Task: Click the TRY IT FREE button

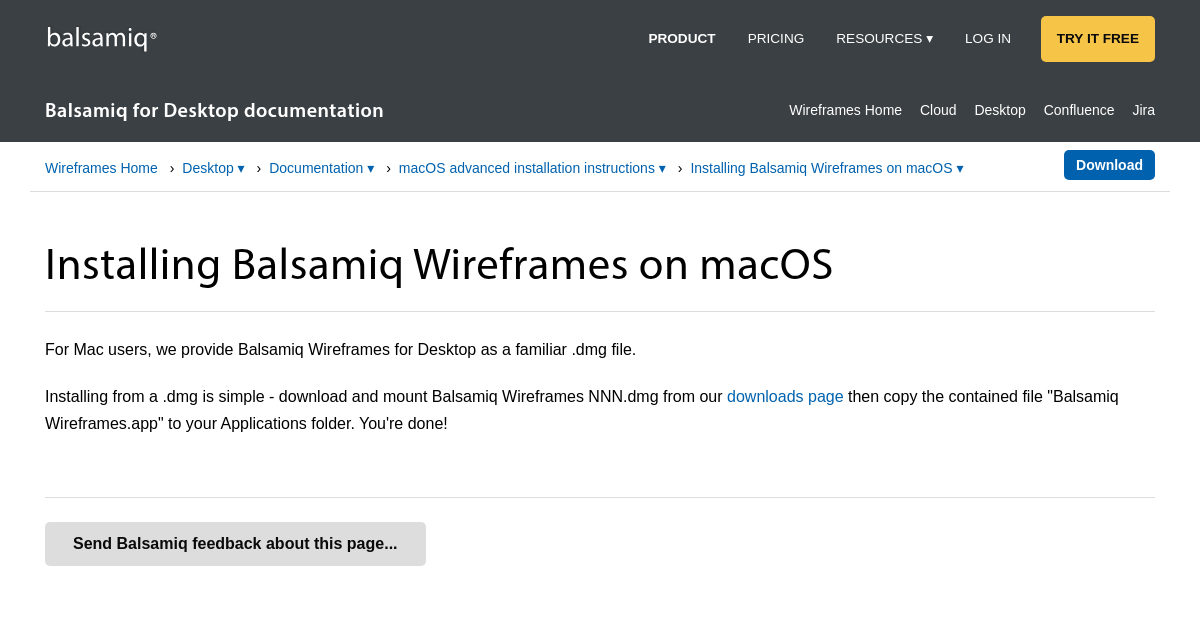Action: [1097, 38]
